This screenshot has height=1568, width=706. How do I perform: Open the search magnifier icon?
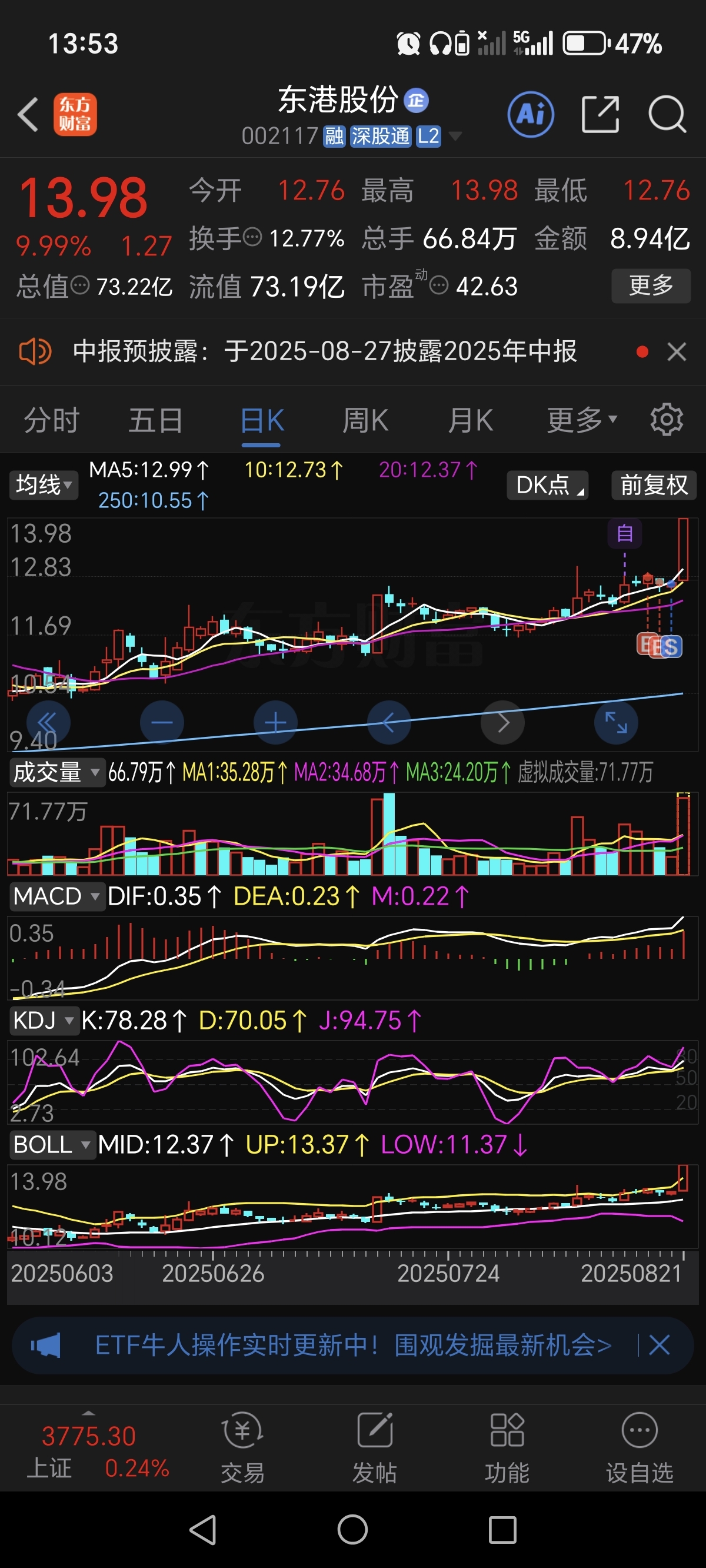(667, 114)
